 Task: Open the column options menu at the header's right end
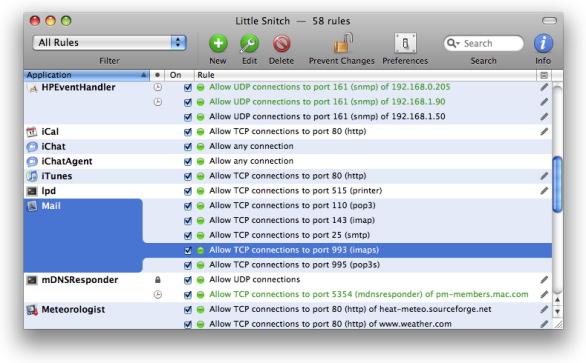(x=544, y=75)
